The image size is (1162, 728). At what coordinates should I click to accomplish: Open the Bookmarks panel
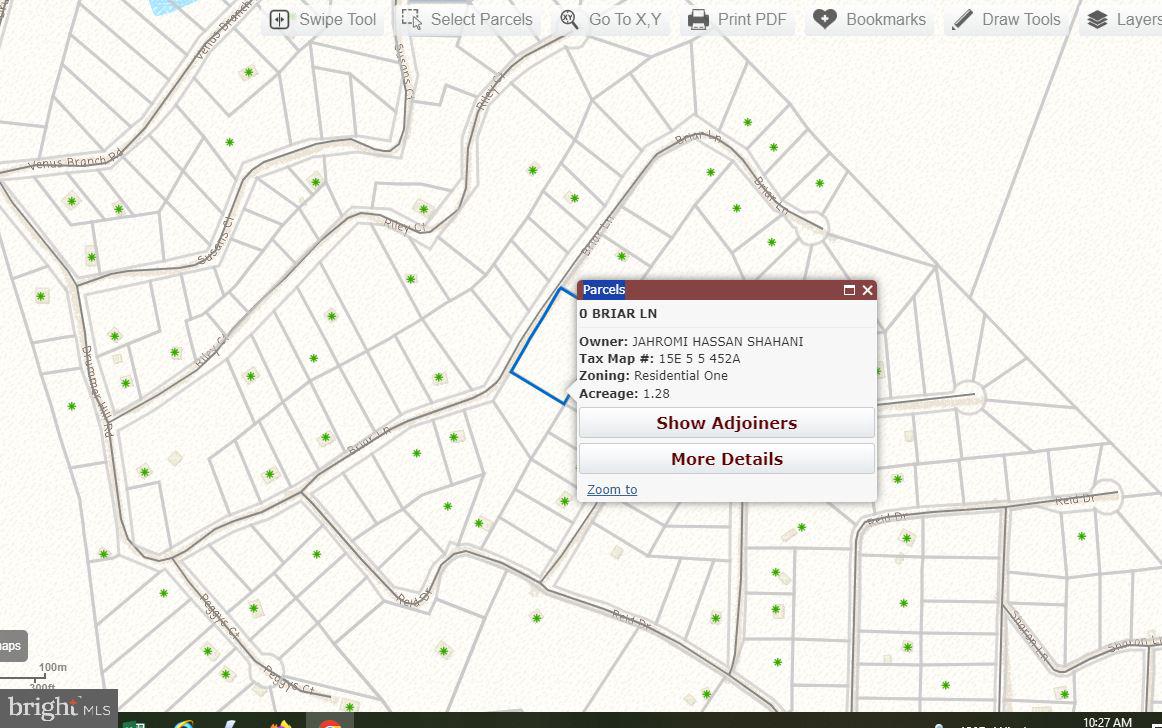point(869,20)
